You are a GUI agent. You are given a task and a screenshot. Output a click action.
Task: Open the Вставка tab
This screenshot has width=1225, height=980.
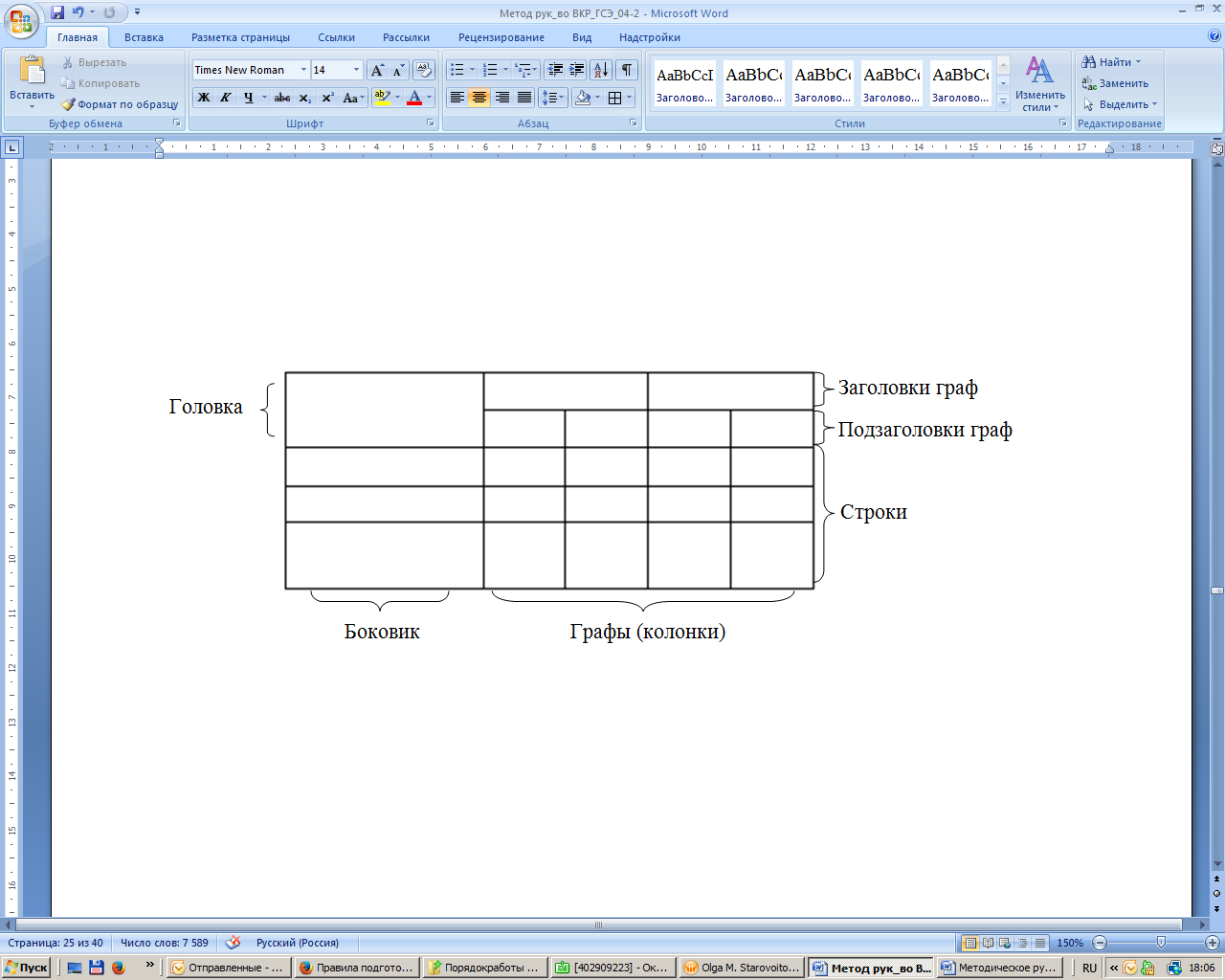pyautogui.click(x=144, y=37)
